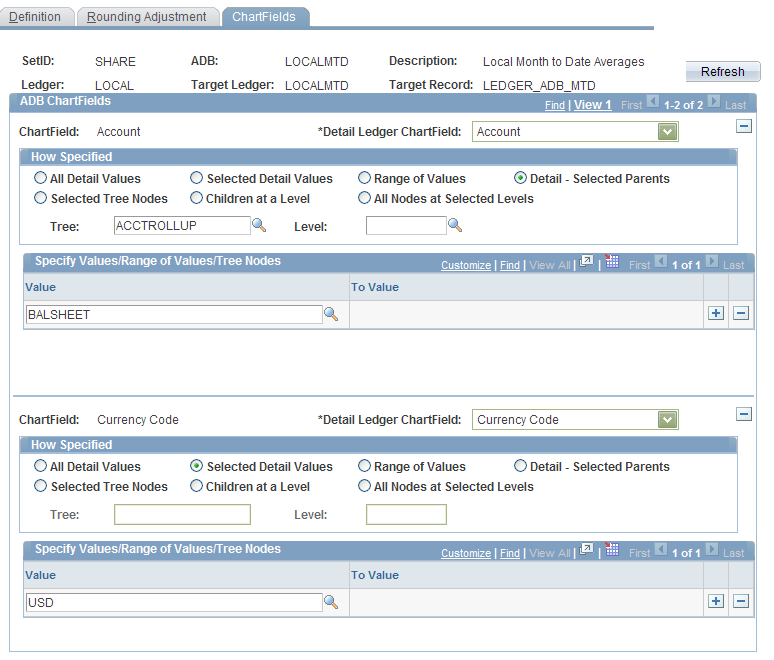Show next row in Currency values grid
Screen dimensions: 774x660
(x=712, y=549)
